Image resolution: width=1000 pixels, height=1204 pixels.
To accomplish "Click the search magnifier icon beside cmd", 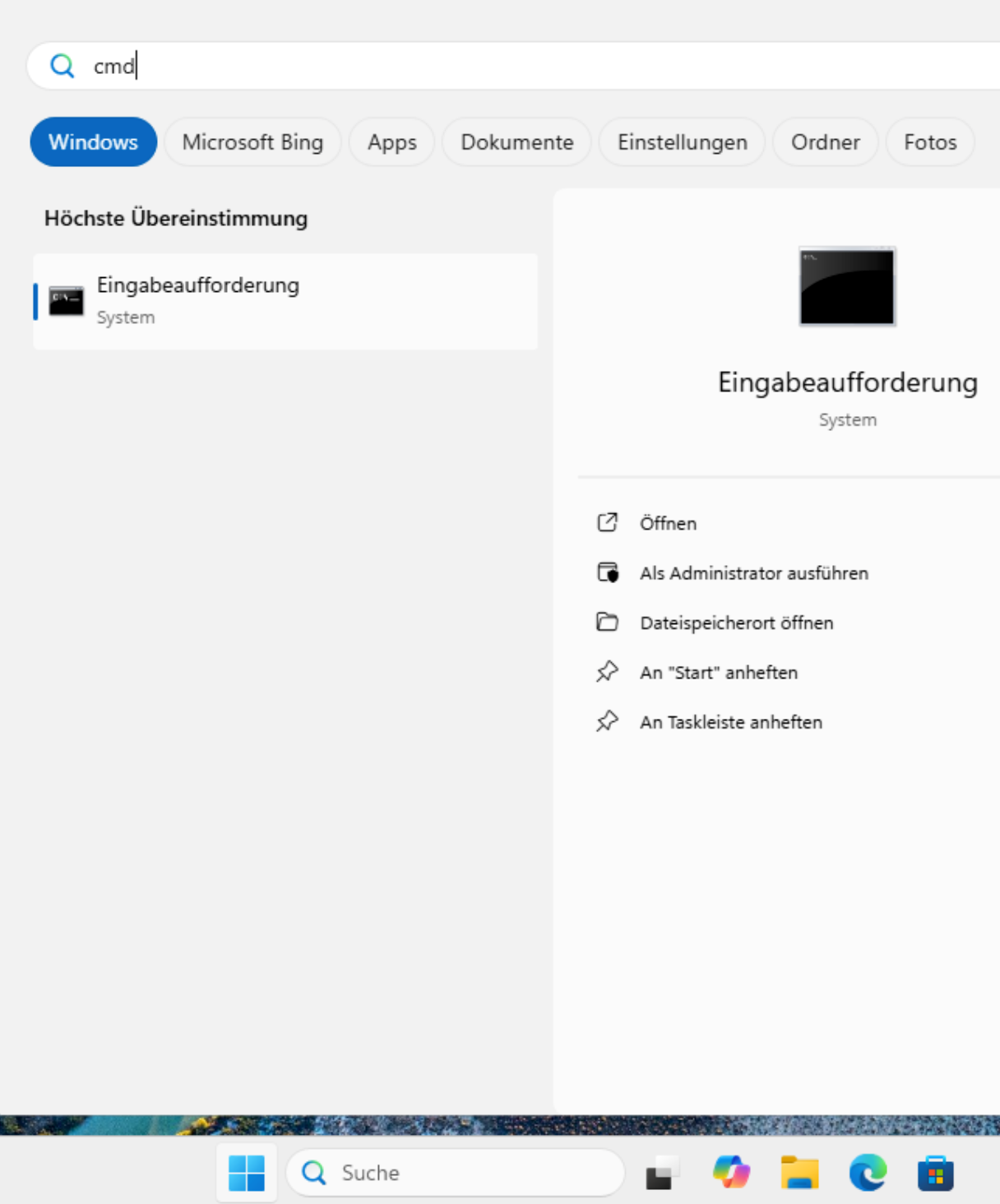I will click(x=62, y=66).
